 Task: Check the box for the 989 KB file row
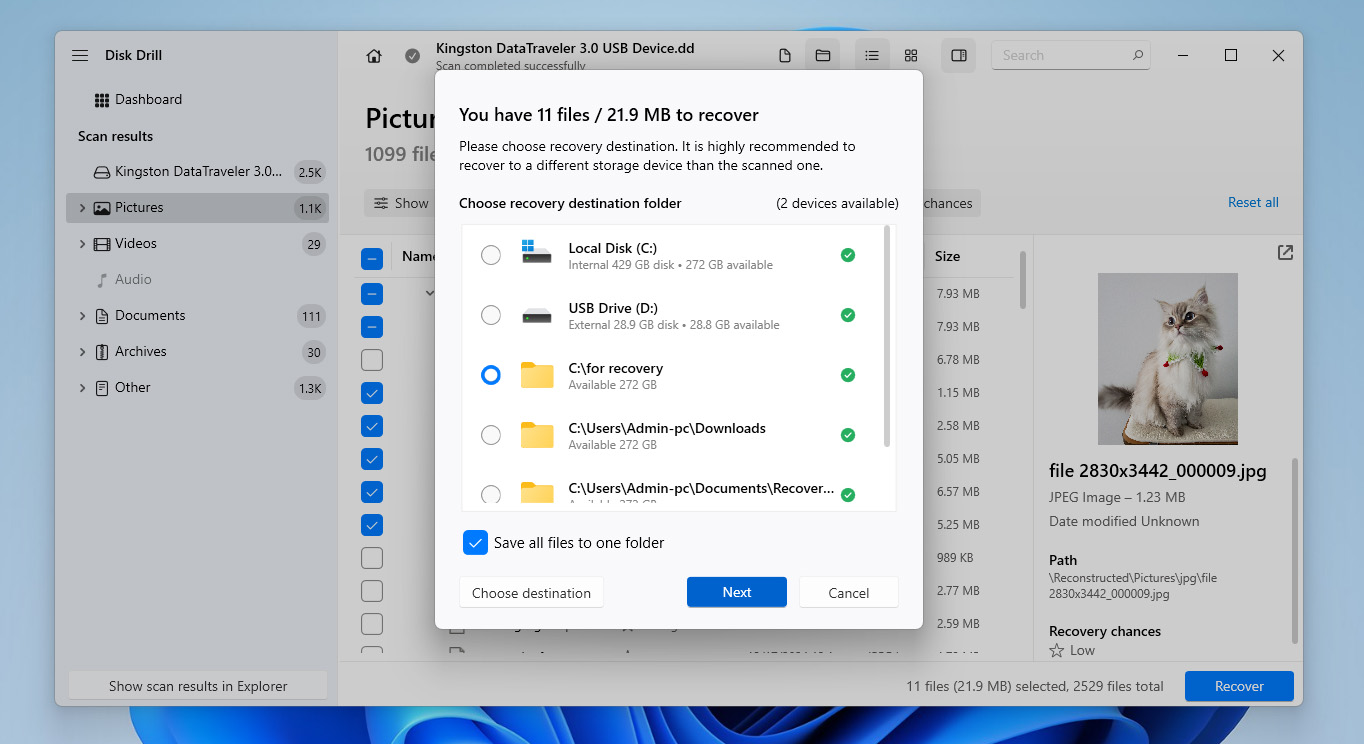pyautogui.click(x=372, y=558)
